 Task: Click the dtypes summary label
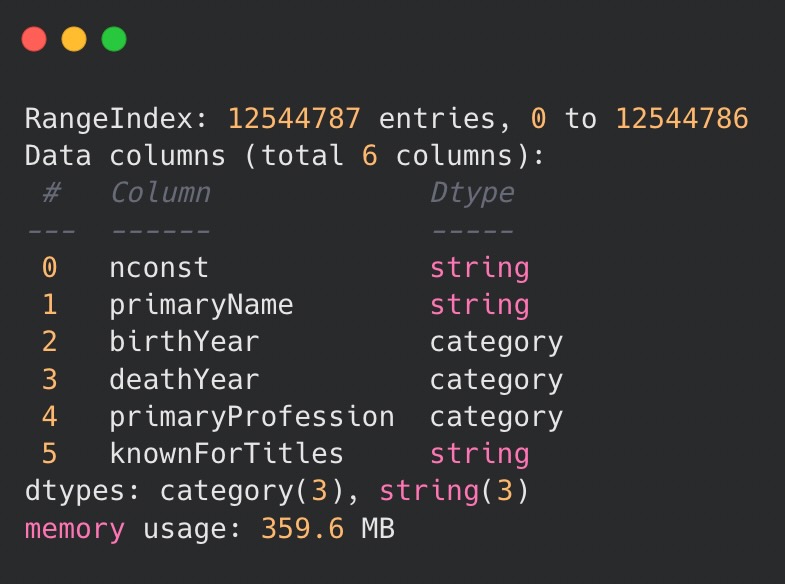[82, 491]
